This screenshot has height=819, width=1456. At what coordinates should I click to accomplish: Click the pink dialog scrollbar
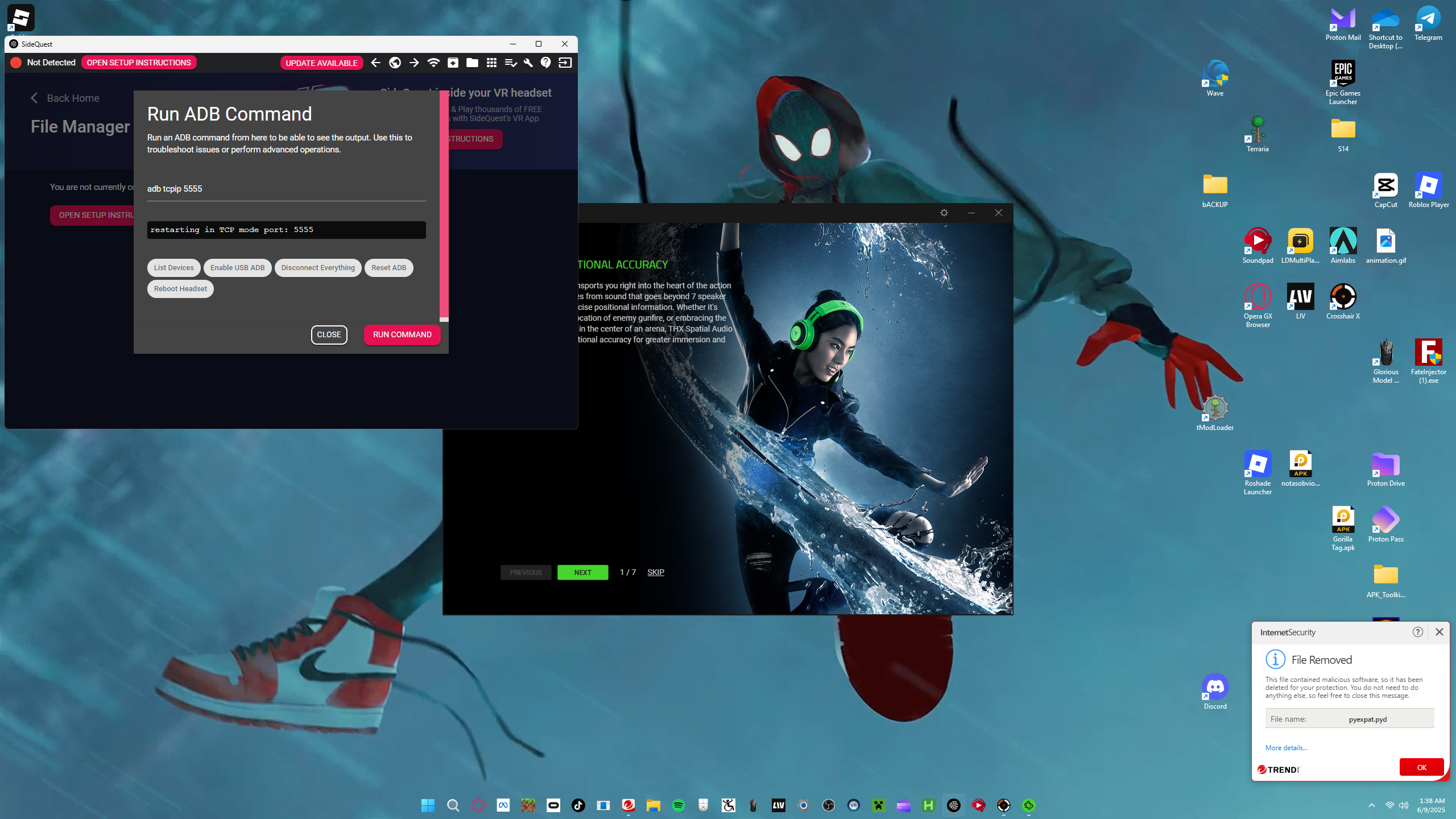[x=444, y=205]
